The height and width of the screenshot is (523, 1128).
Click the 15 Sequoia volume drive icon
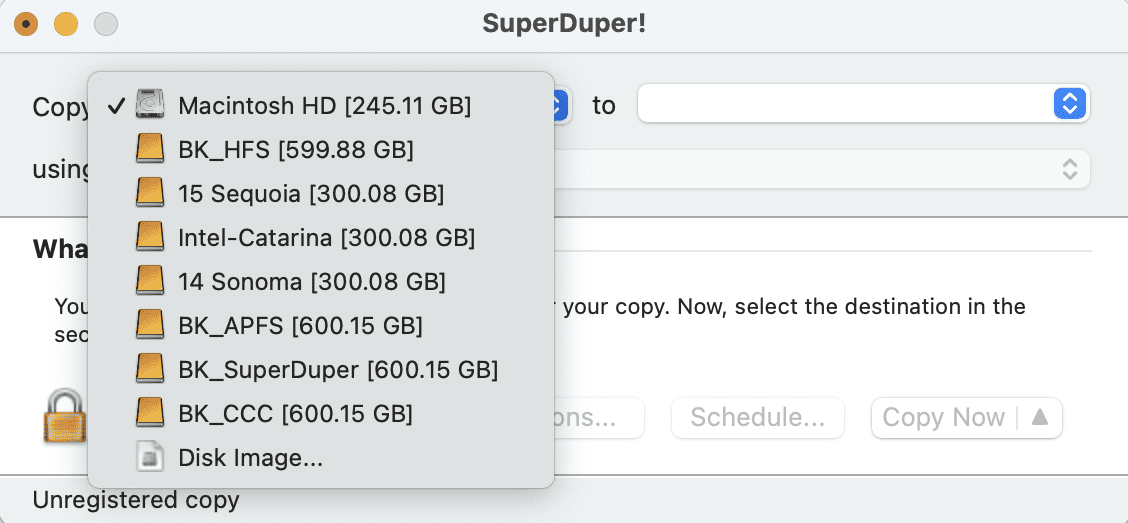[x=150, y=194]
